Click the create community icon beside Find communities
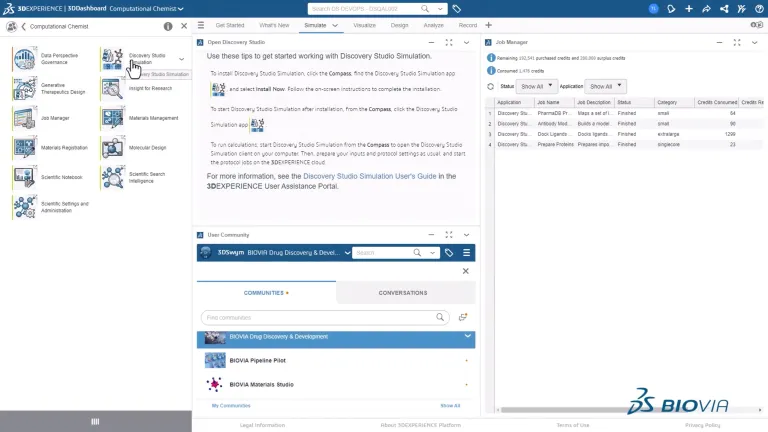This screenshot has height=432, width=768. coord(463,317)
